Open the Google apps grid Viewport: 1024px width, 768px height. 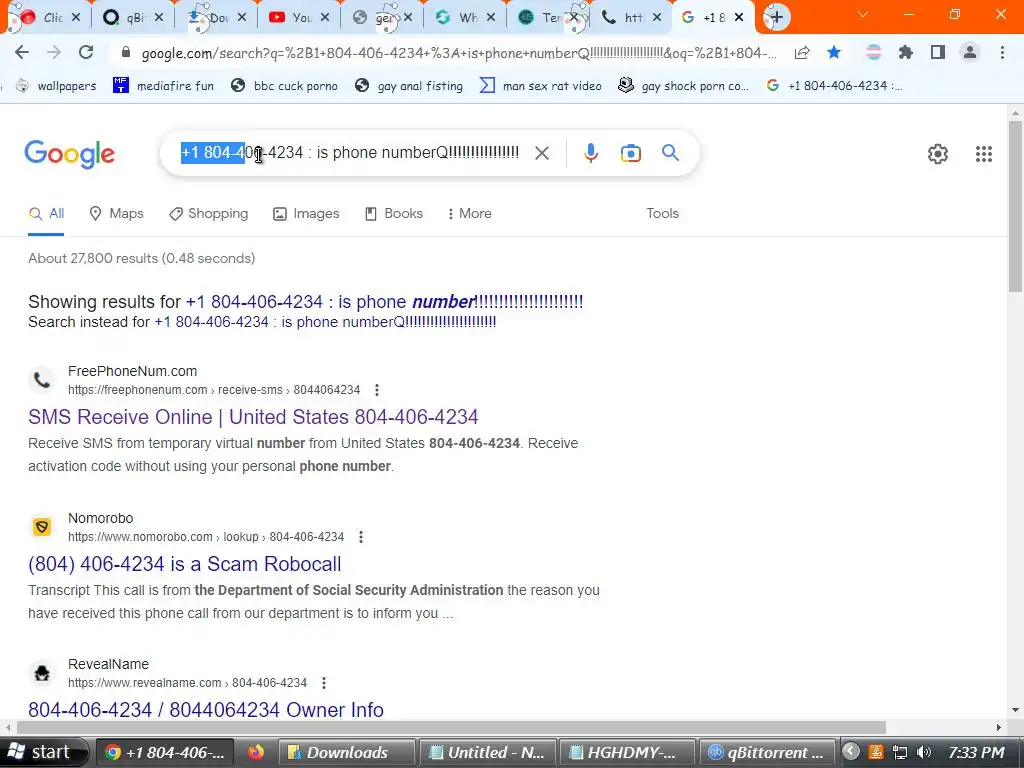click(984, 153)
